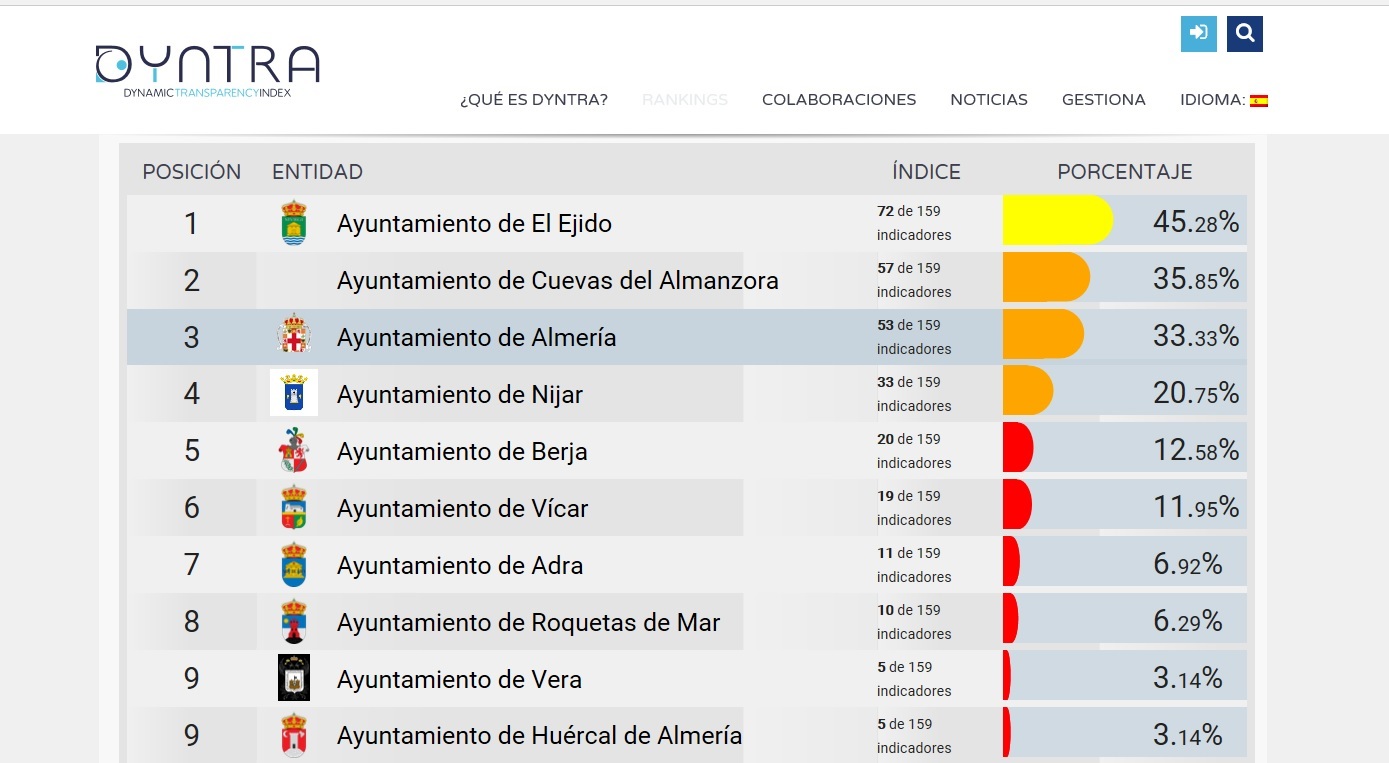Open Ayuntamiento de Nijar entry
The width and height of the screenshot is (1389, 763).
tap(460, 394)
